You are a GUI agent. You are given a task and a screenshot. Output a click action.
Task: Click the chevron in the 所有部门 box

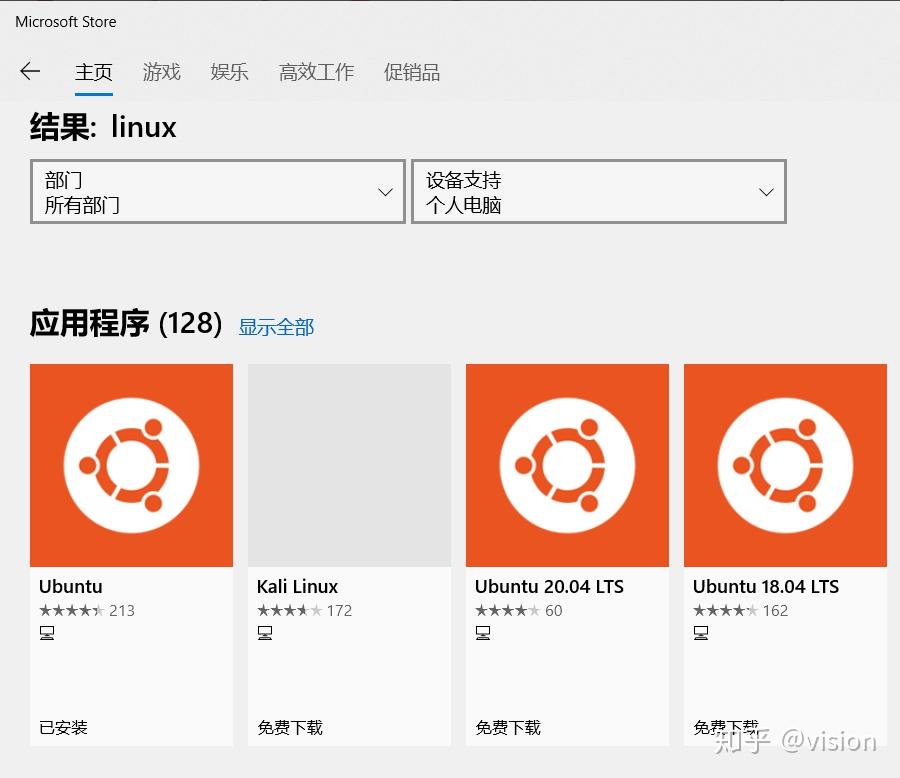[x=386, y=192]
